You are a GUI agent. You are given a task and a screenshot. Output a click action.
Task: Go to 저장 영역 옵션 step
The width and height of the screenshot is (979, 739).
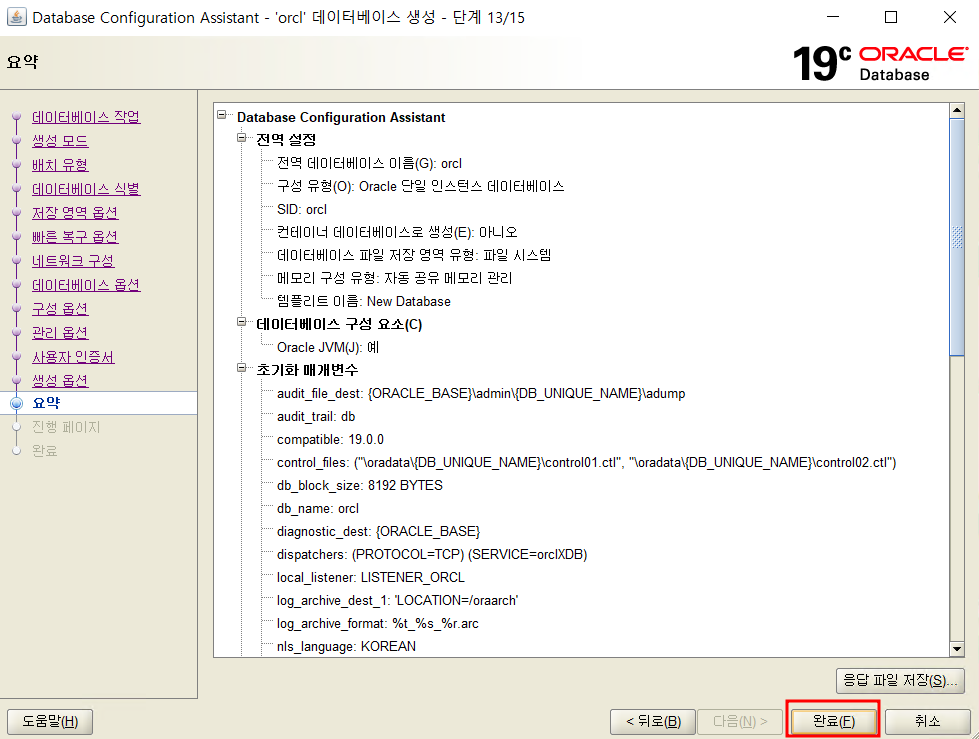(x=75, y=213)
